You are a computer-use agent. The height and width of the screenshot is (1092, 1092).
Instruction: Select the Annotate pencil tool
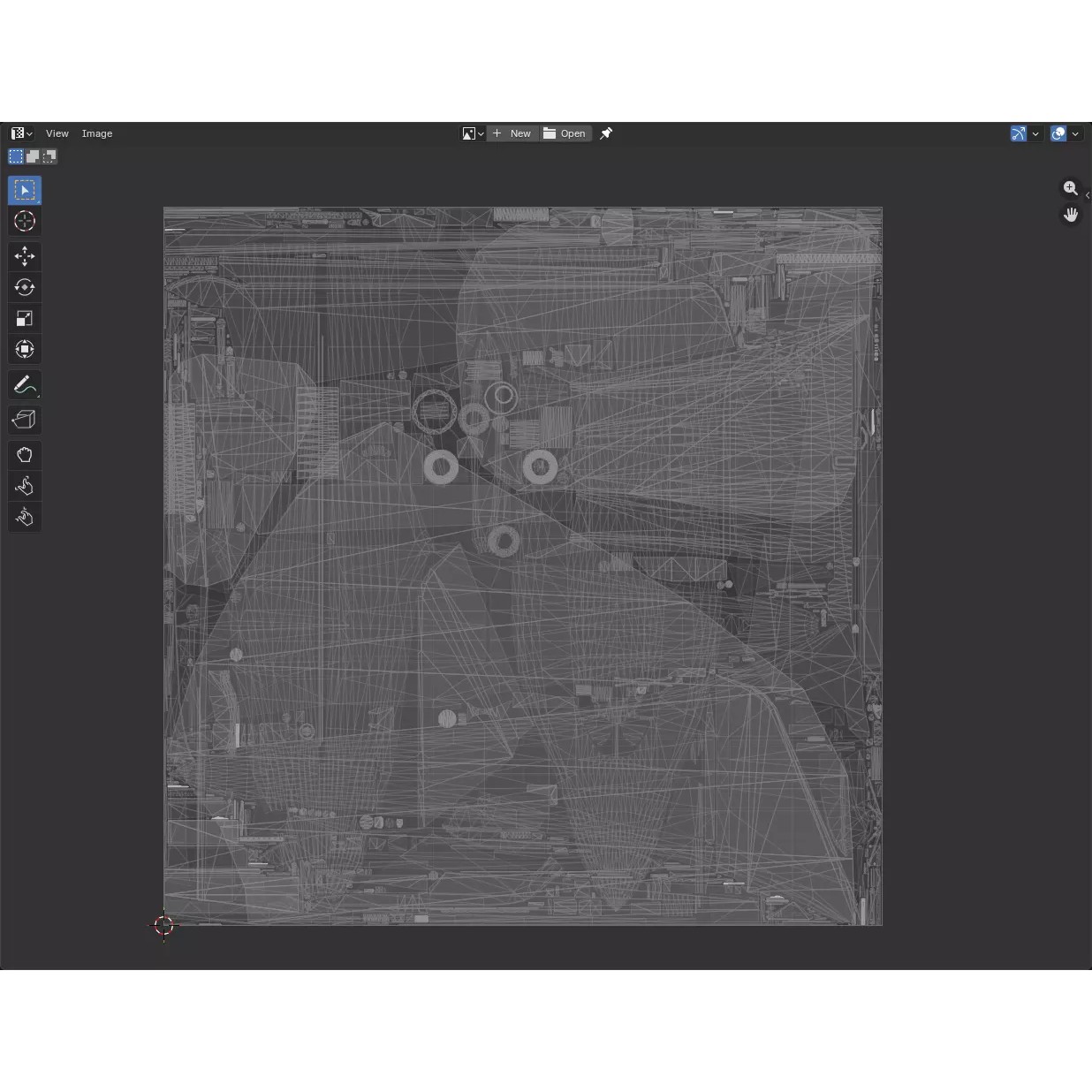(25, 385)
